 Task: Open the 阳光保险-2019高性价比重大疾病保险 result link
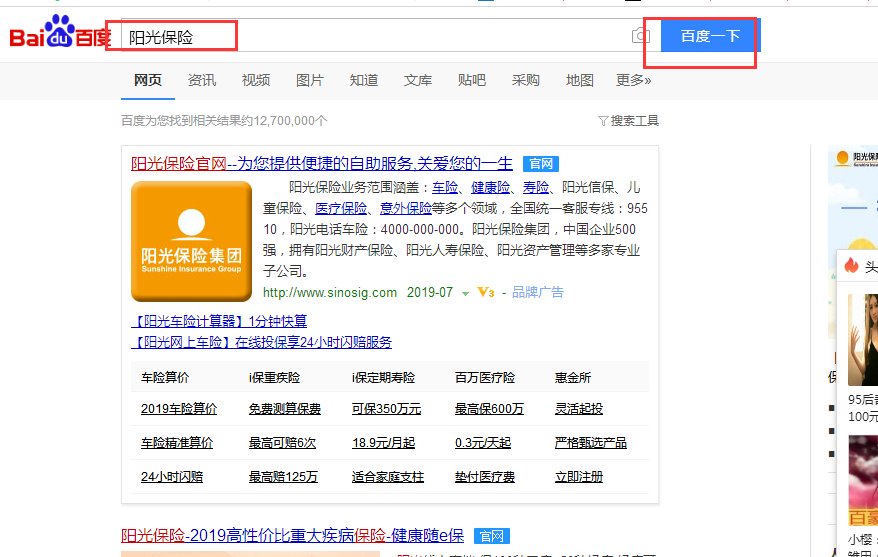[x=292, y=536]
